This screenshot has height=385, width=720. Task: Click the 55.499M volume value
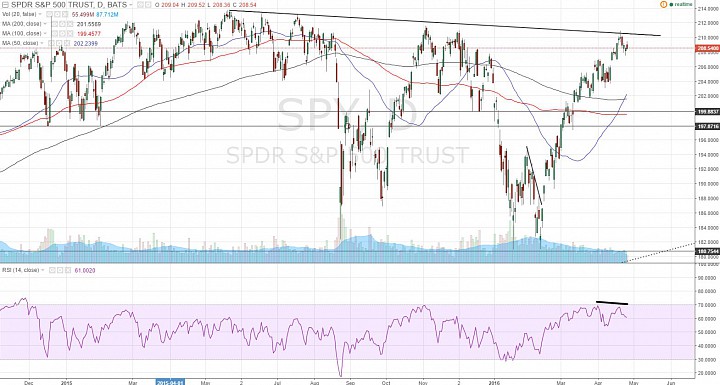tap(83, 14)
